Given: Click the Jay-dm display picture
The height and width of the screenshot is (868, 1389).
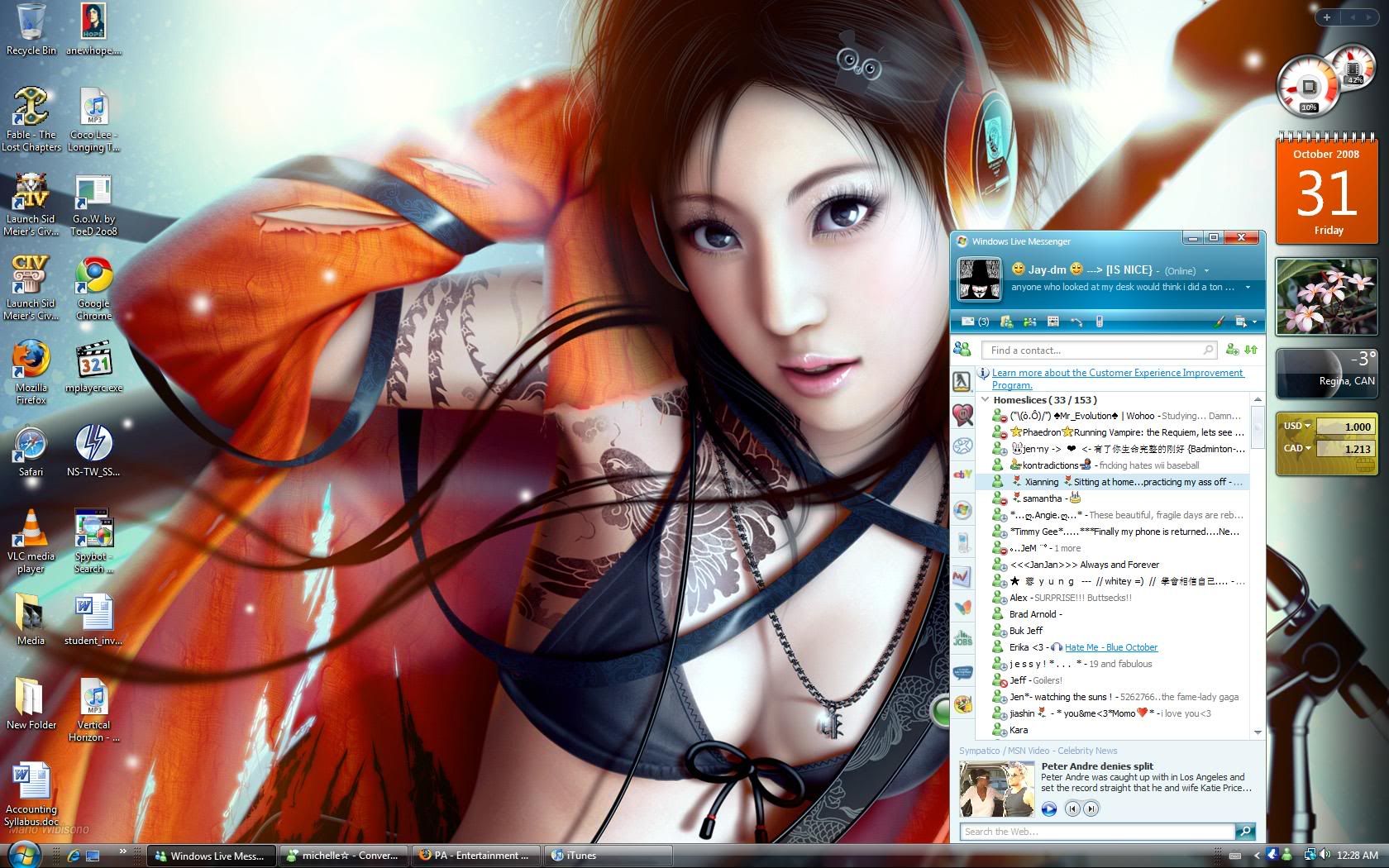Looking at the screenshot, I should [979, 279].
